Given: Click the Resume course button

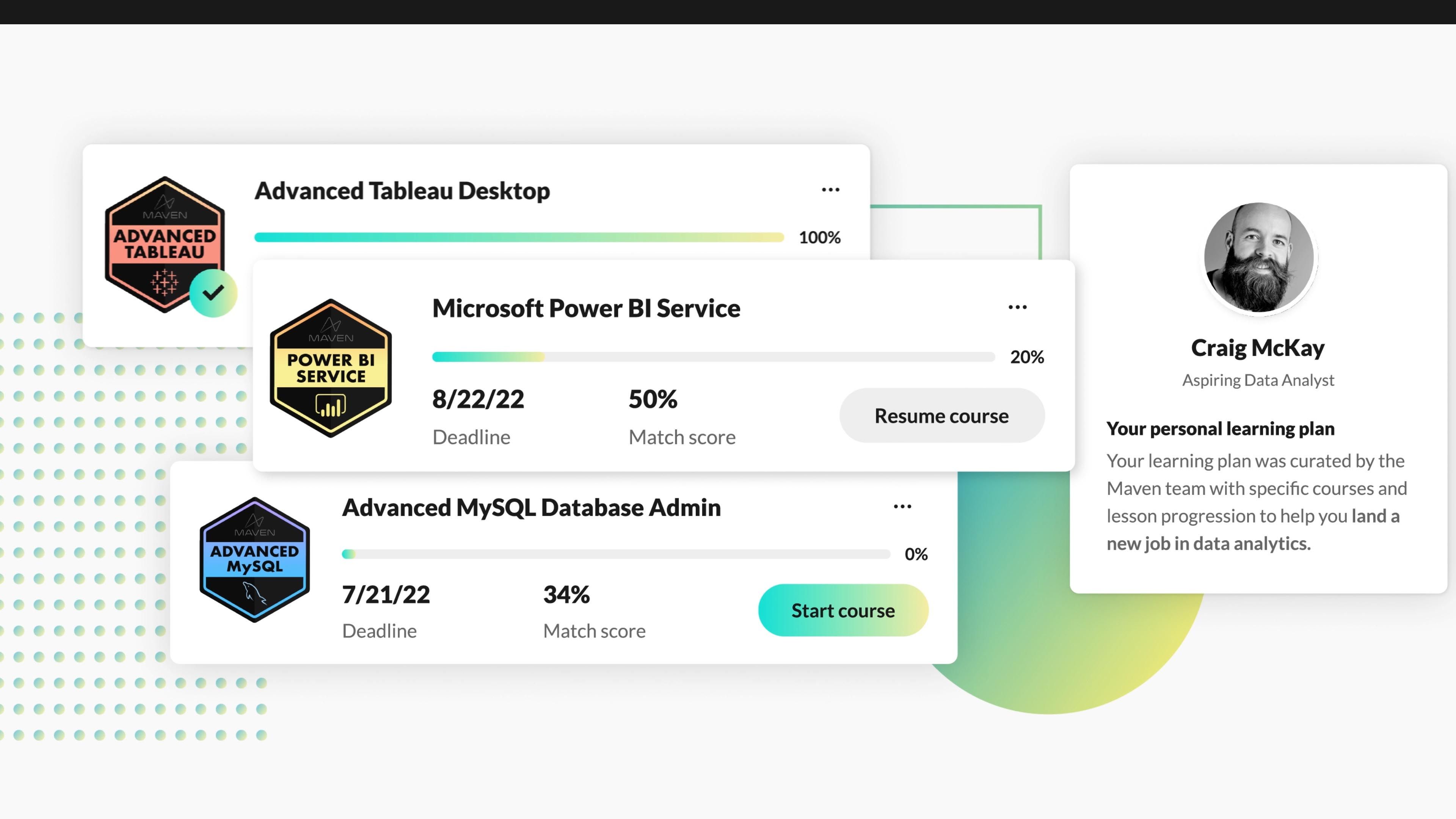Looking at the screenshot, I should click(941, 416).
